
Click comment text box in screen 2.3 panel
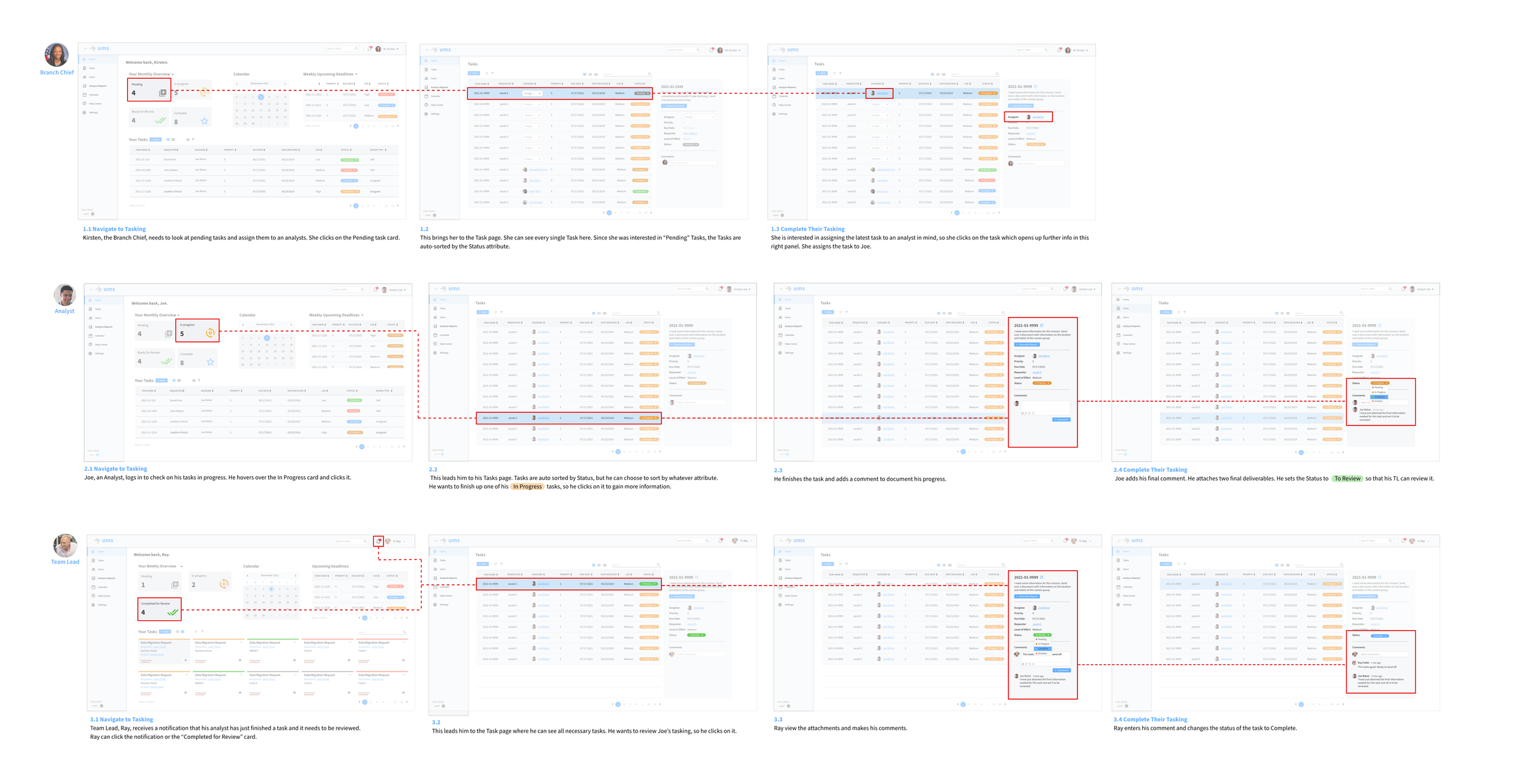[x=1045, y=405]
